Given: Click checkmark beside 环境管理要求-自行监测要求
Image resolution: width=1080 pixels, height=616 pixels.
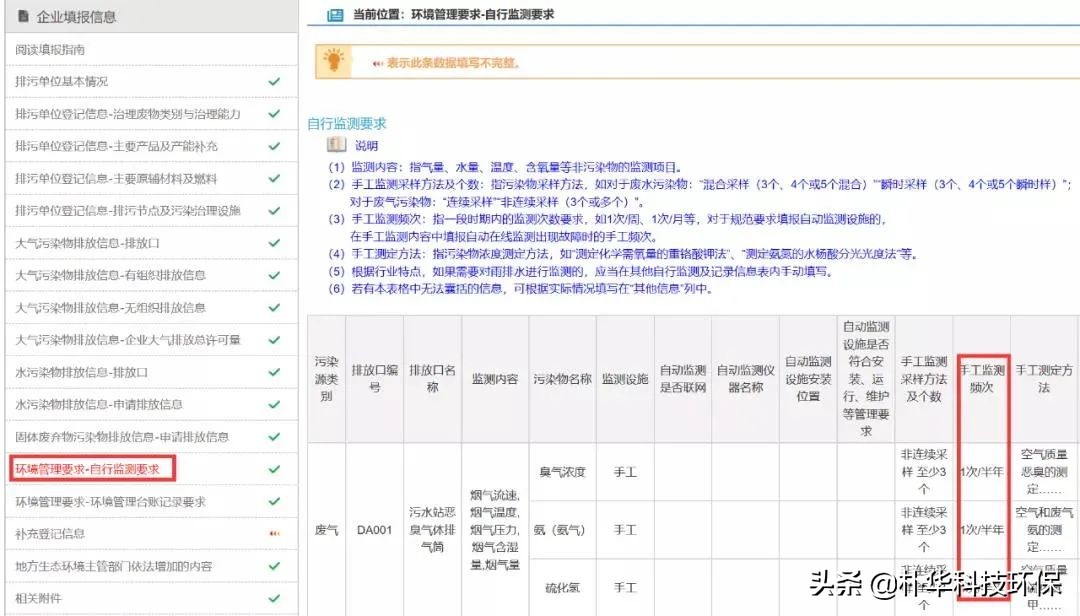Looking at the screenshot, I should [274, 469].
